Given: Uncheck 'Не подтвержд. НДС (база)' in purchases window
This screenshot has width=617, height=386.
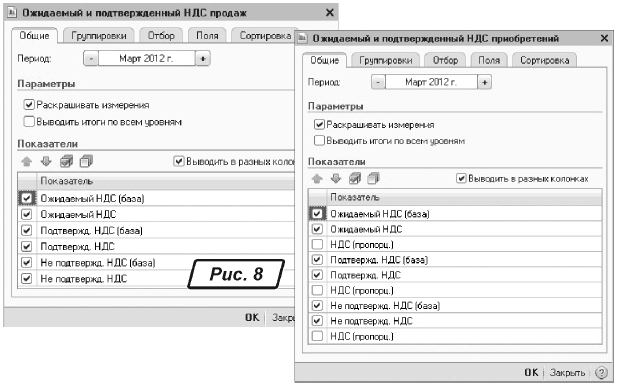Looking at the screenshot, I should (x=317, y=305).
